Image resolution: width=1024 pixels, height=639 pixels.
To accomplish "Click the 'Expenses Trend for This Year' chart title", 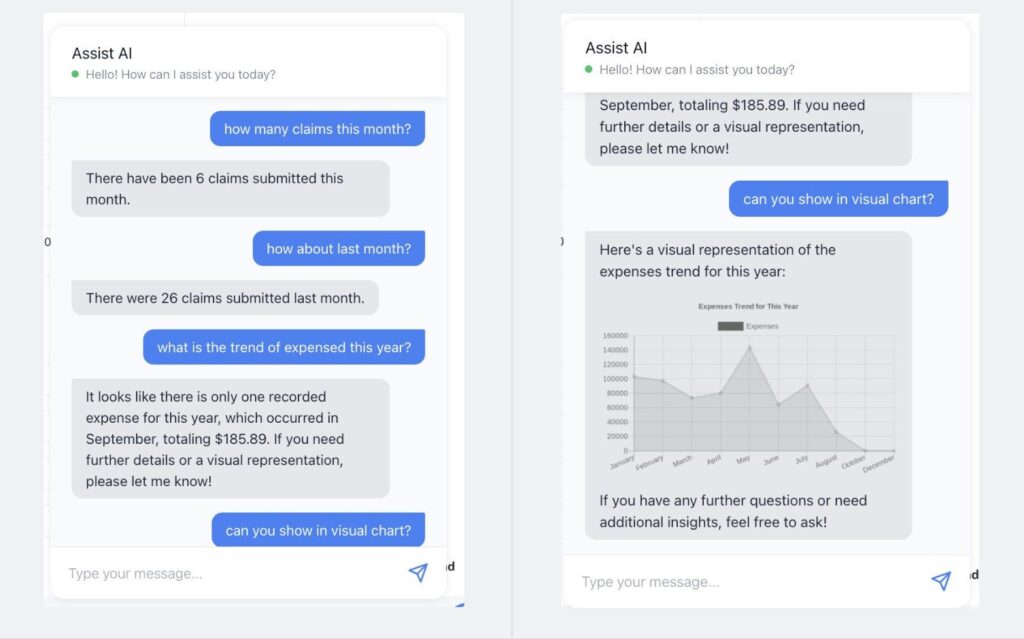I will (748, 306).
